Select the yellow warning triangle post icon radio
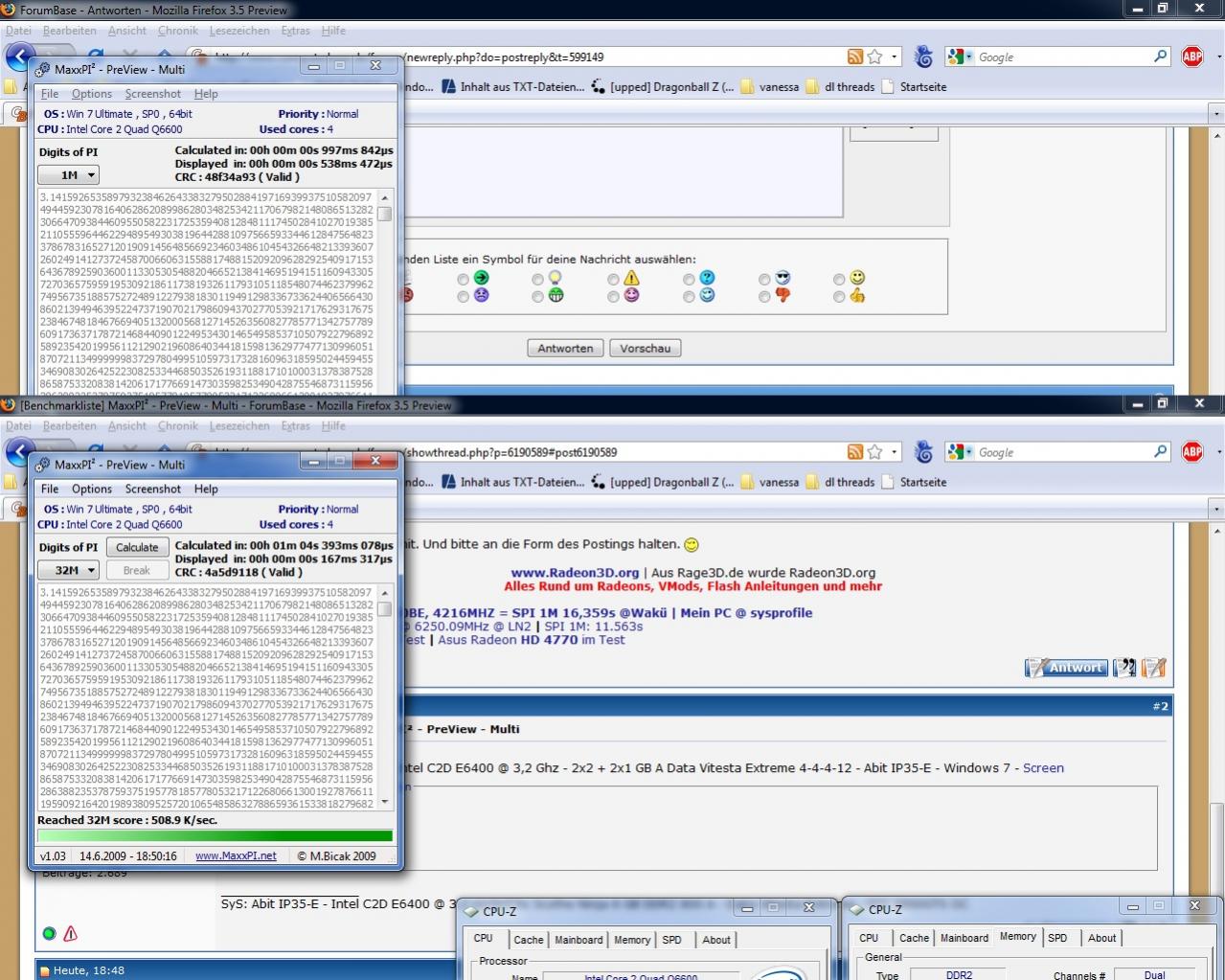 click(613, 280)
